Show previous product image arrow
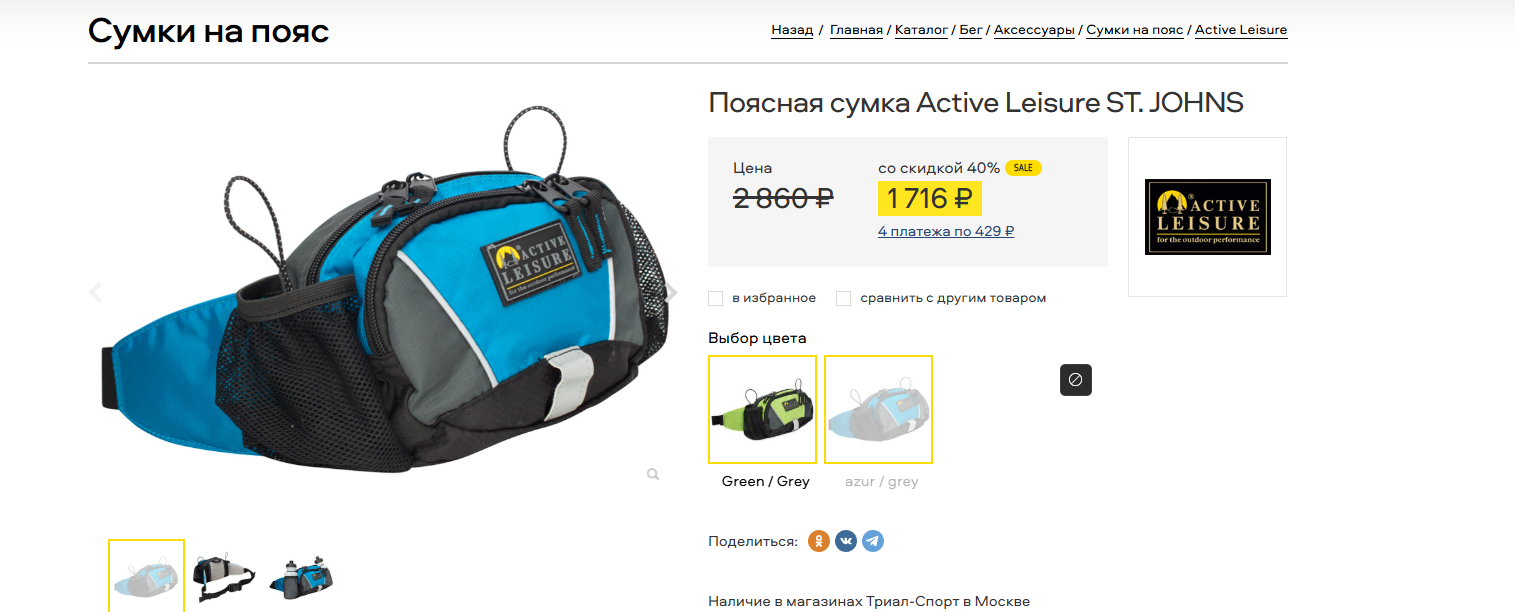 pyautogui.click(x=96, y=293)
